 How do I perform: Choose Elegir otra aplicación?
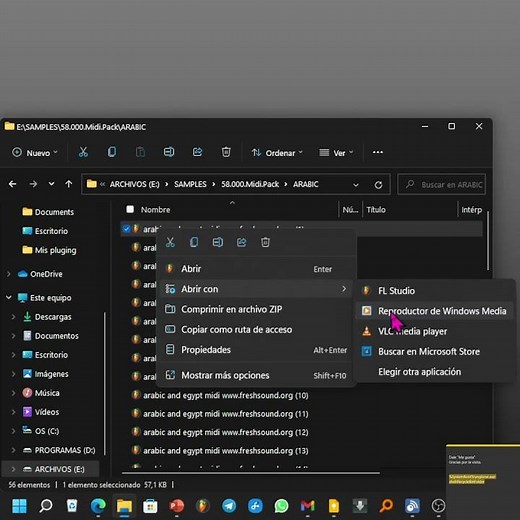coord(435,372)
